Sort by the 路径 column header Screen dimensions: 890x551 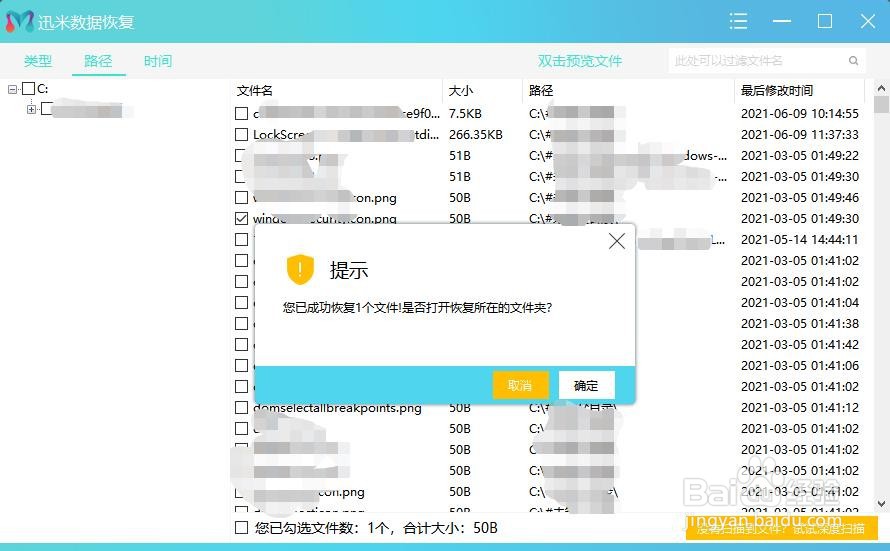pyautogui.click(x=541, y=91)
